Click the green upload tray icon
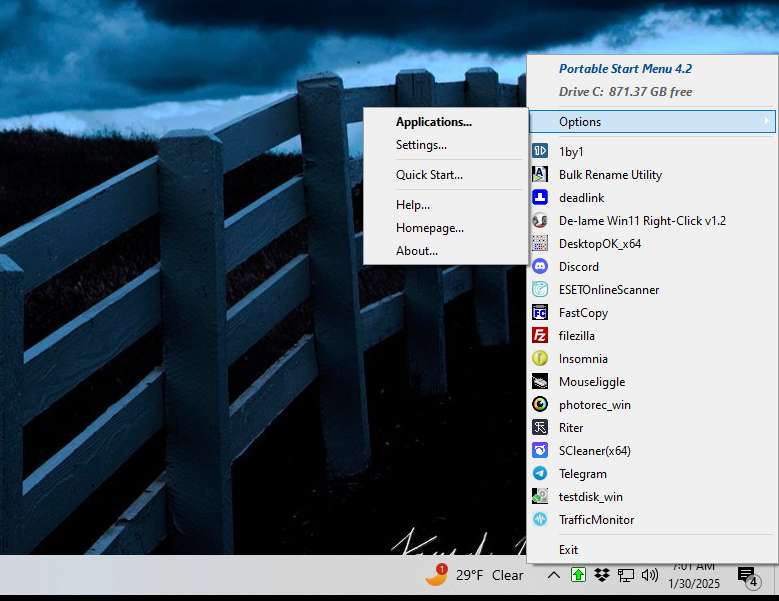 tap(578, 575)
